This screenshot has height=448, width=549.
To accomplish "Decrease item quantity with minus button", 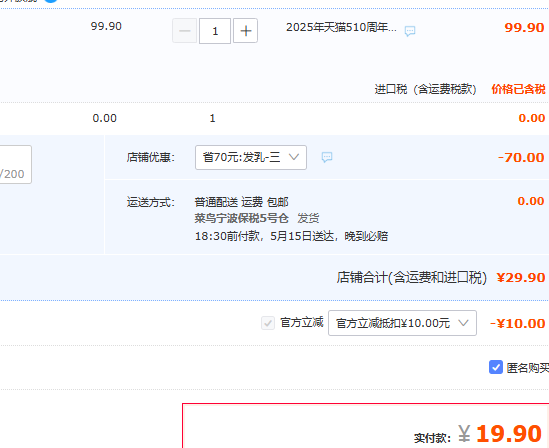I will (x=185, y=31).
